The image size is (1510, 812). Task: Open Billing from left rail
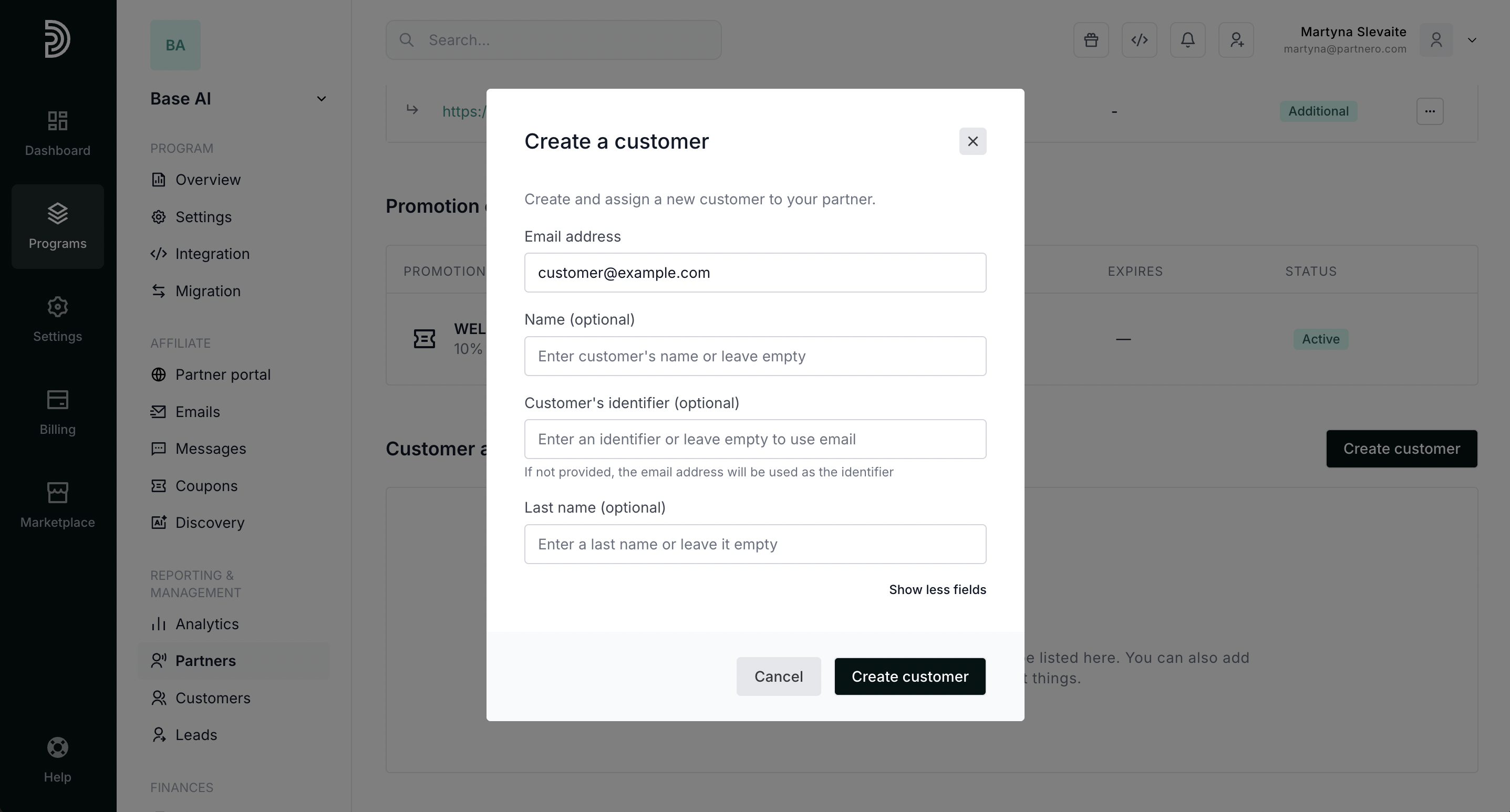tap(57, 412)
